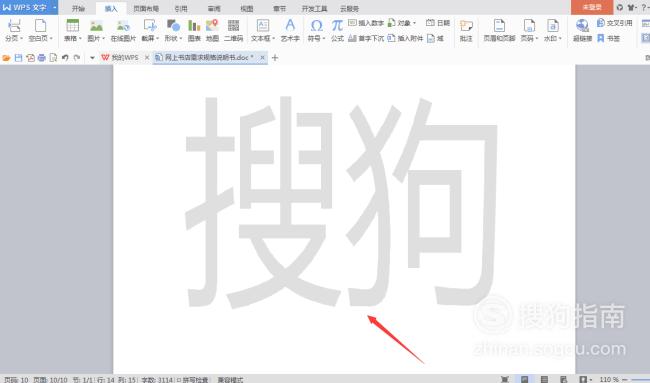This screenshot has width=650, height=383.
Task: Insert page number (页码)
Action: (x=529, y=30)
